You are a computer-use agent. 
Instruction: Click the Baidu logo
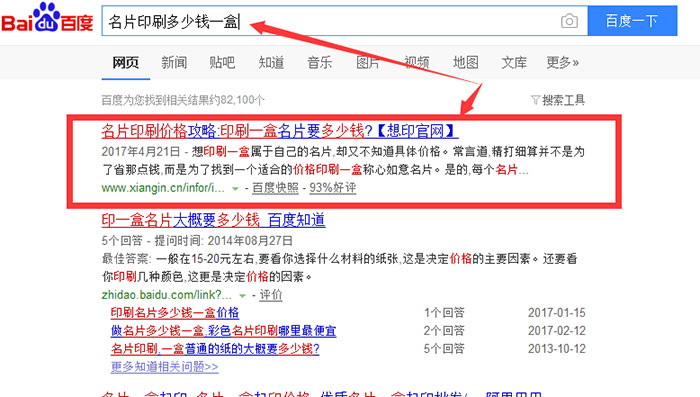[47, 18]
